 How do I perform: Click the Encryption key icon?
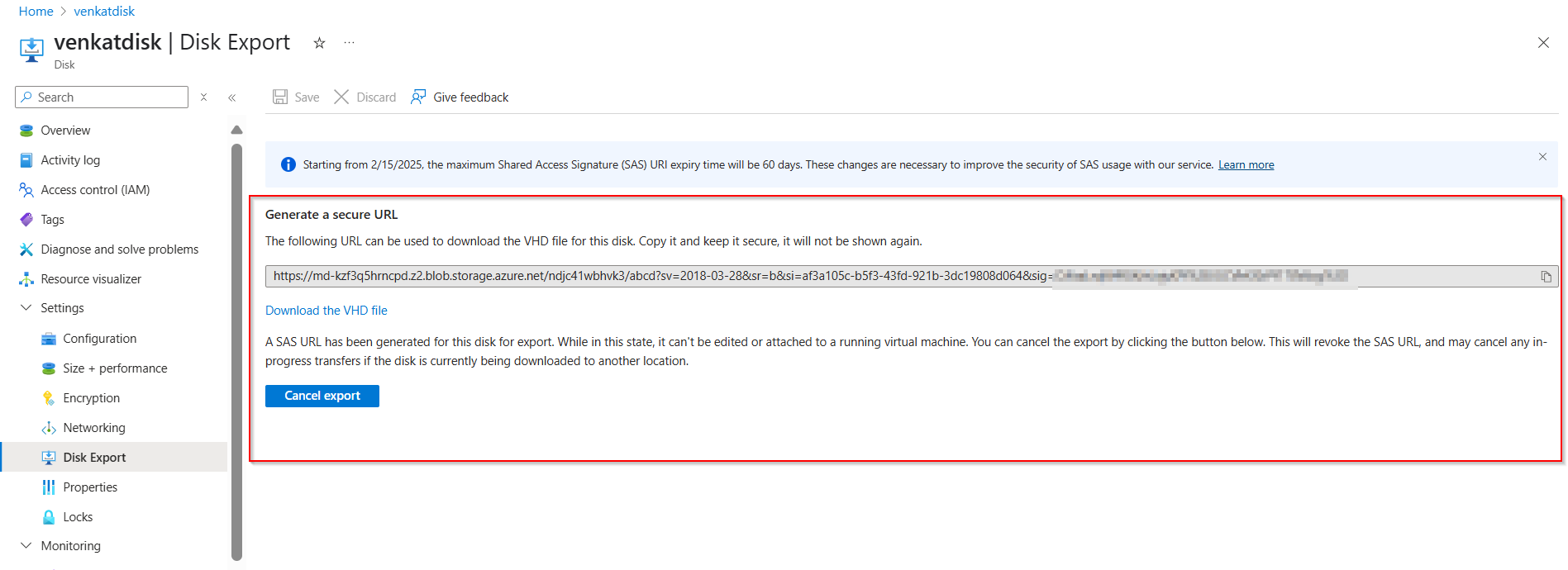49,398
